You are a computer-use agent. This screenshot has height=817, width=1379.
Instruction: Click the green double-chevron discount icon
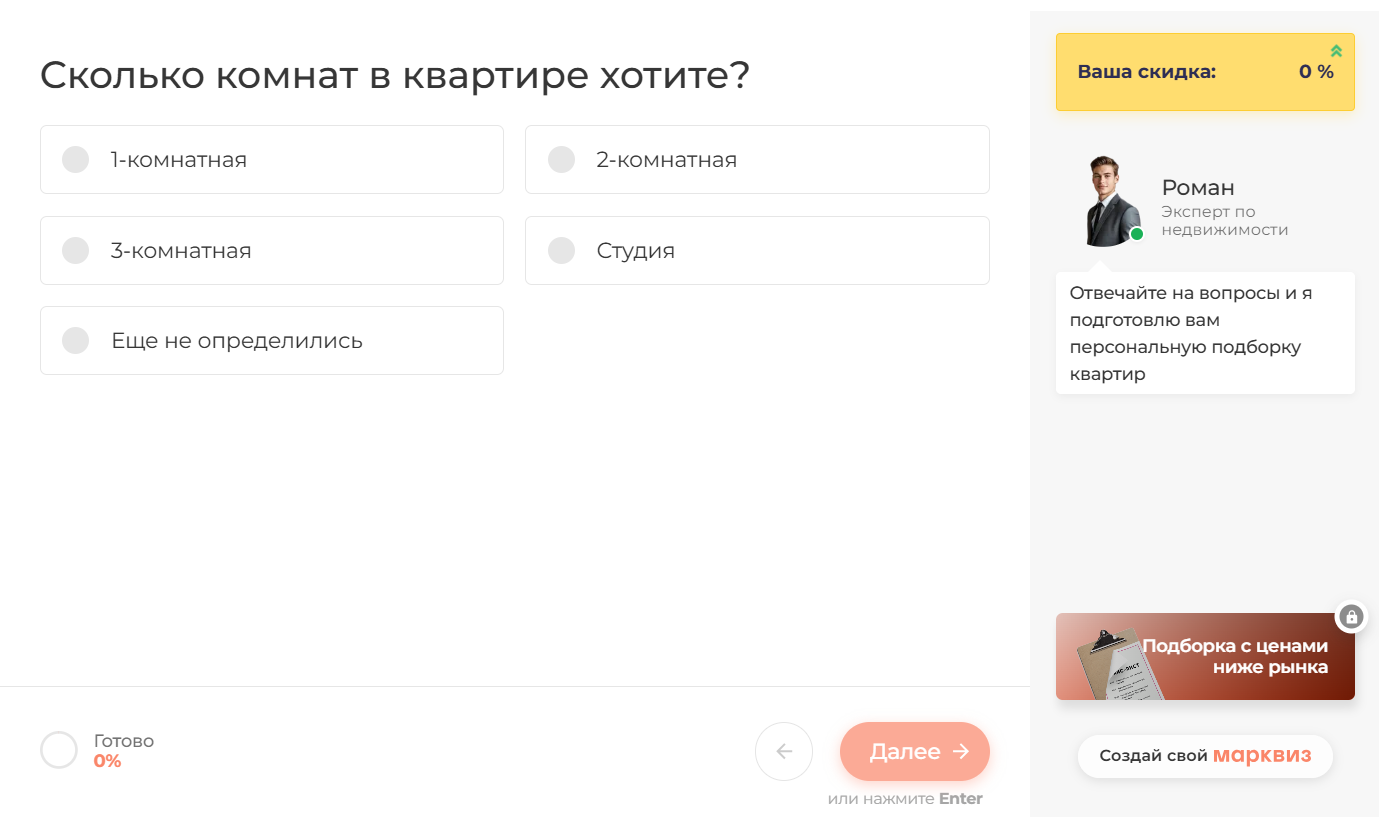(x=1336, y=51)
